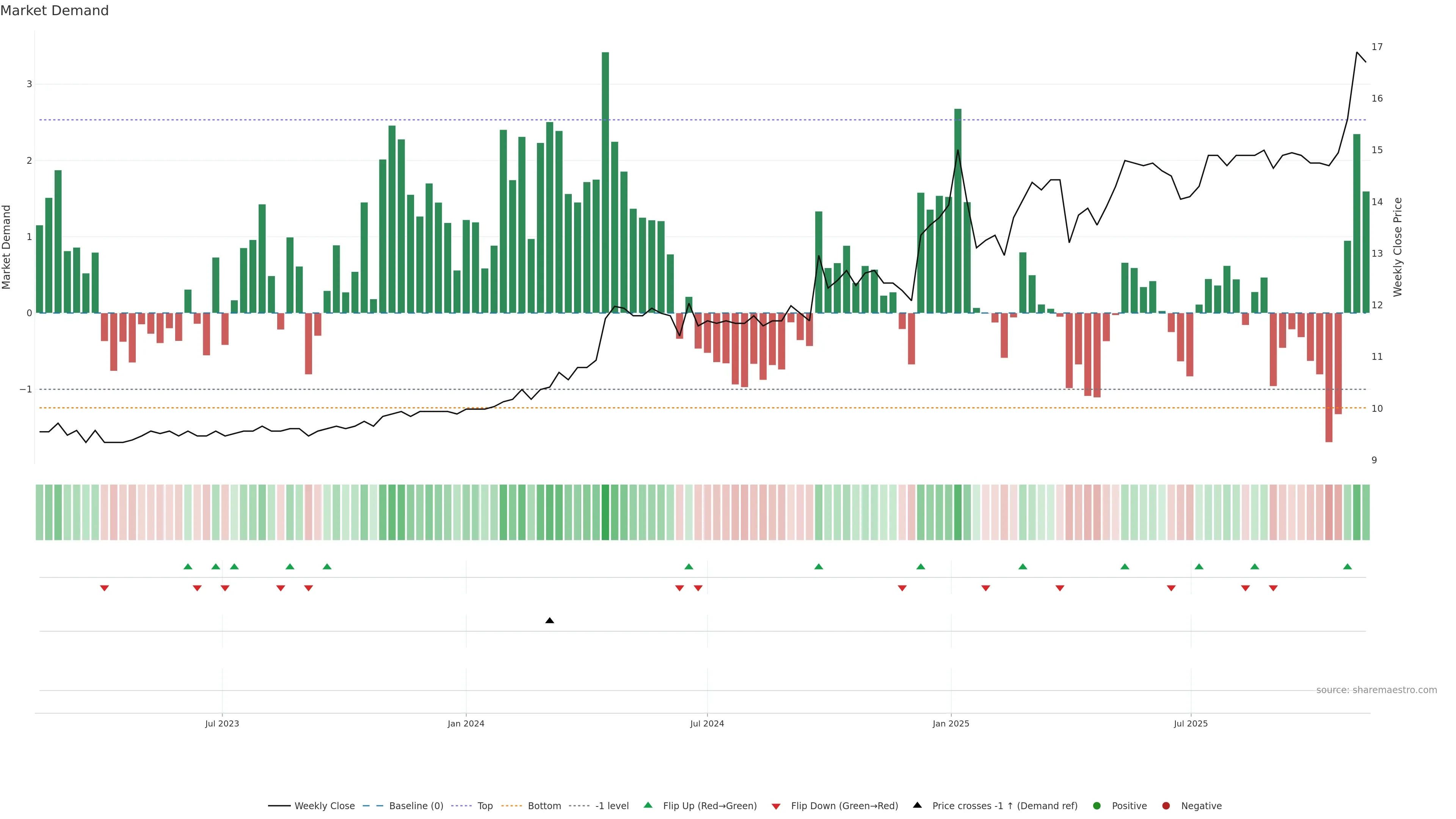Click the Price crosses -1 legend triangle

pos(917,805)
